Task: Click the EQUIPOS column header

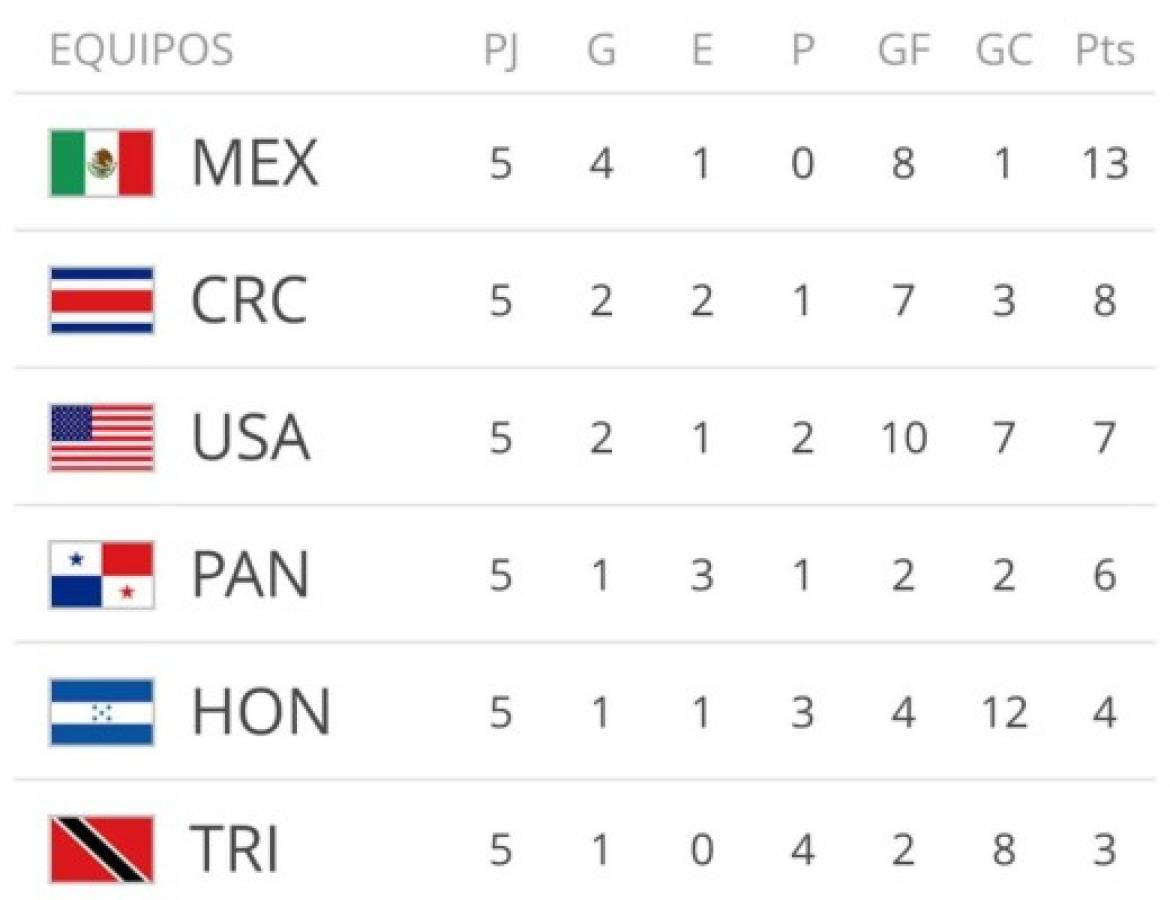Action: coord(141,50)
